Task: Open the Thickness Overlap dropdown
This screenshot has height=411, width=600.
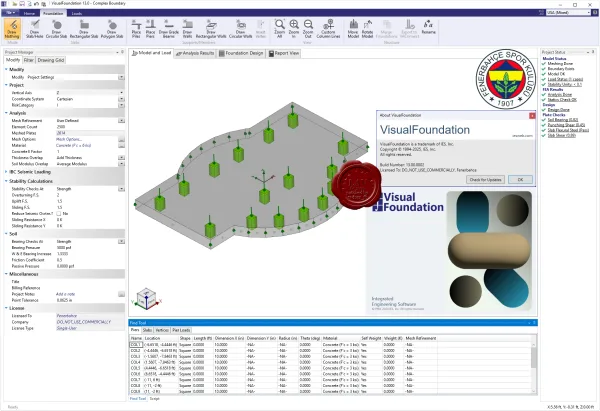Action: click(x=121, y=158)
